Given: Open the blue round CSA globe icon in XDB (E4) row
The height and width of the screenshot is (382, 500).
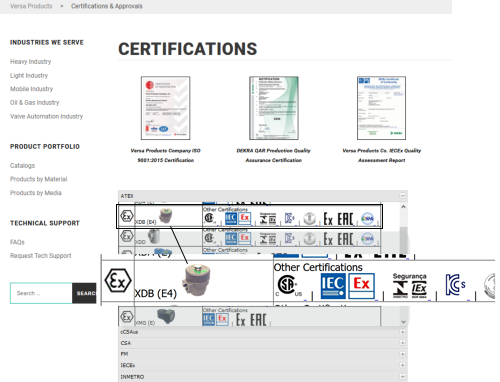Looking at the screenshot, I should pos(368,219).
